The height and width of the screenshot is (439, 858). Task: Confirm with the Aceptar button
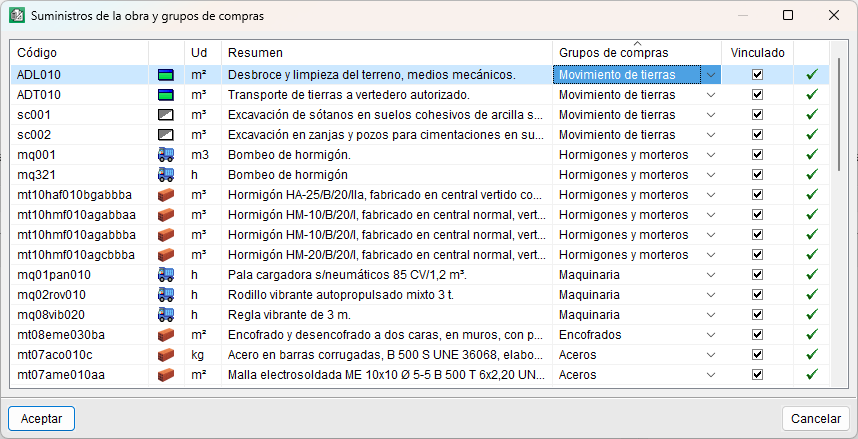(42, 419)
